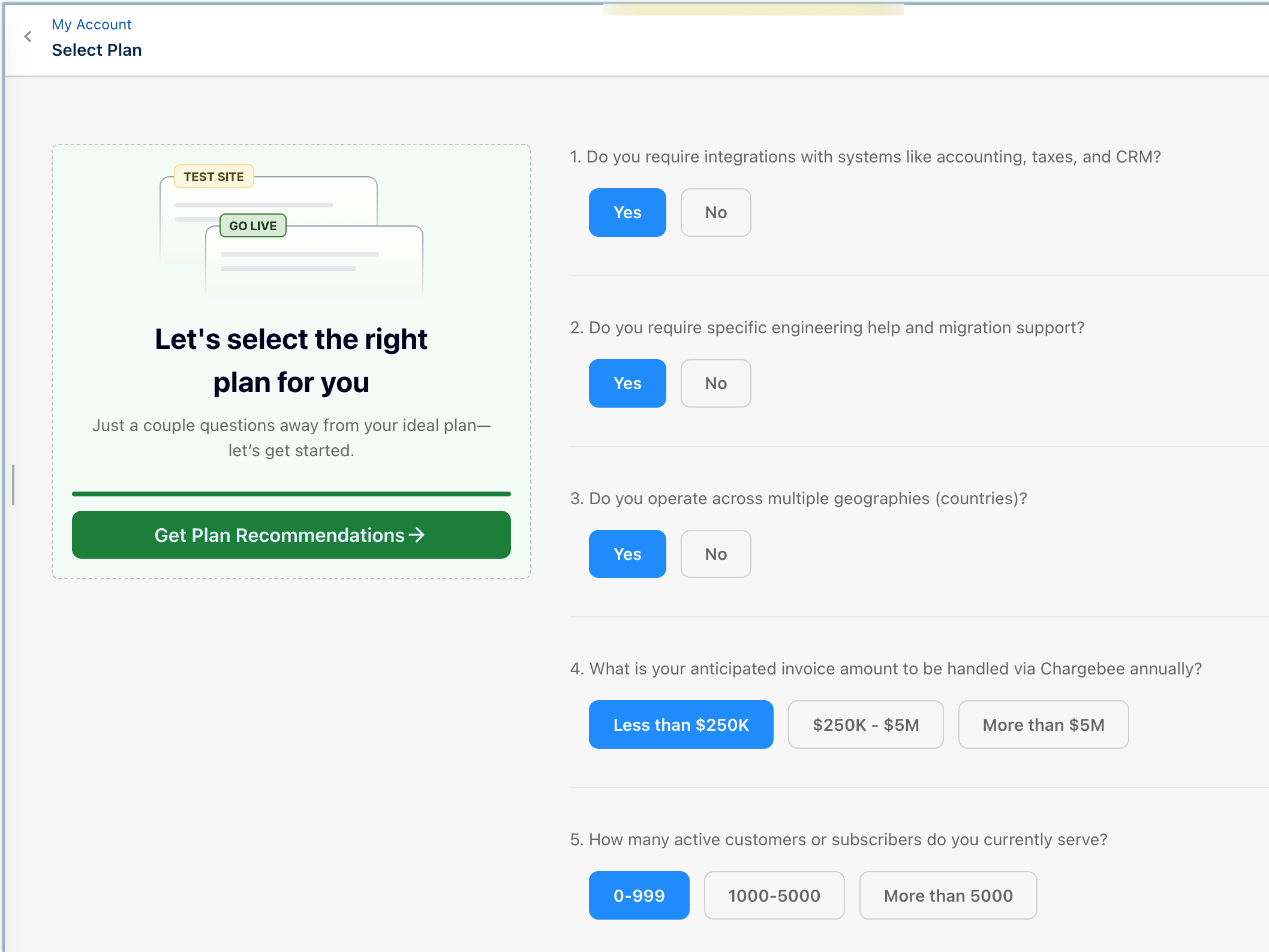
Task: Click the Select Plan page title
Action: click(x=97, y=50)
